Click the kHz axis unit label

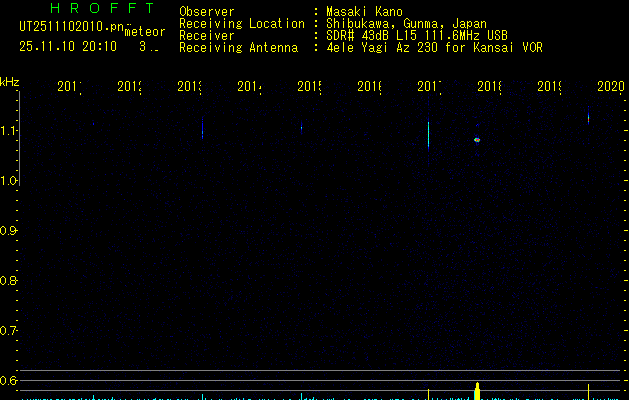[x=10, y=82]
